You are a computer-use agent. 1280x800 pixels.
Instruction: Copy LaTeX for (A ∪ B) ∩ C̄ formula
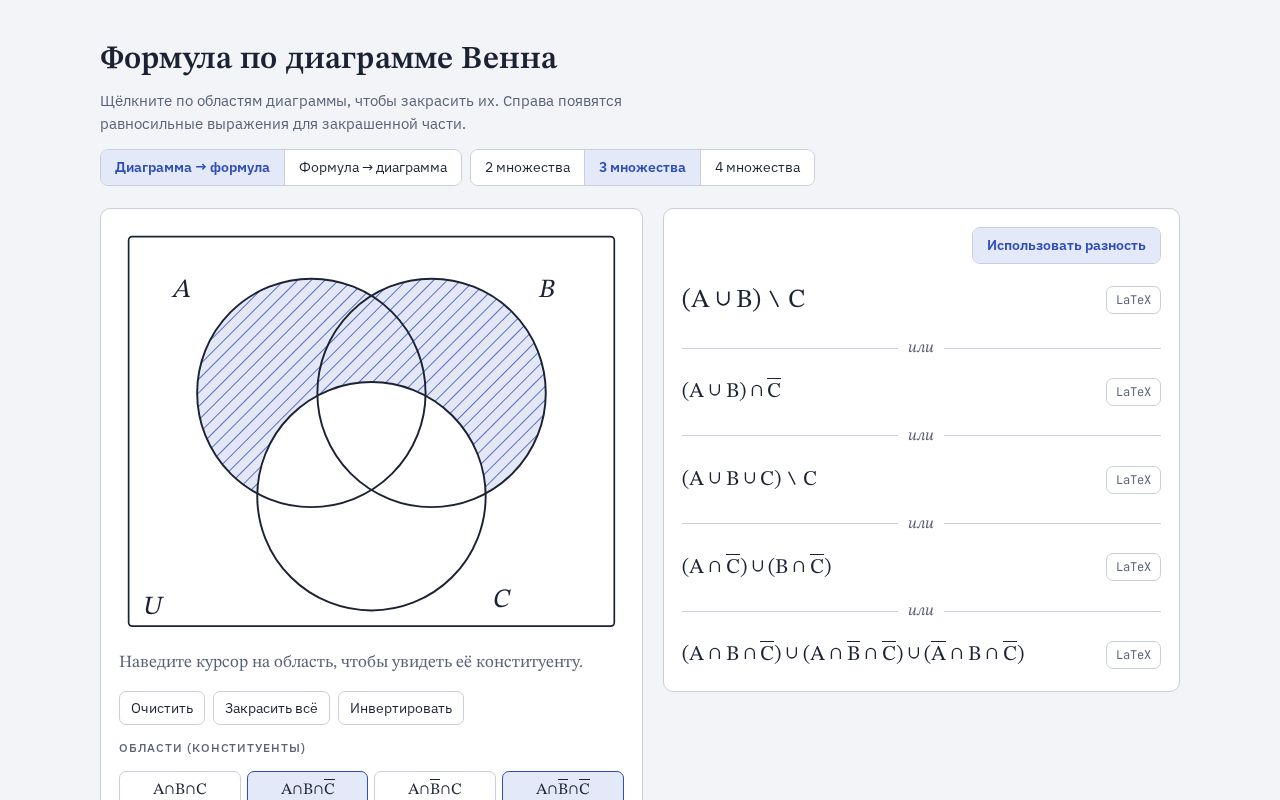coord(1133,392)
